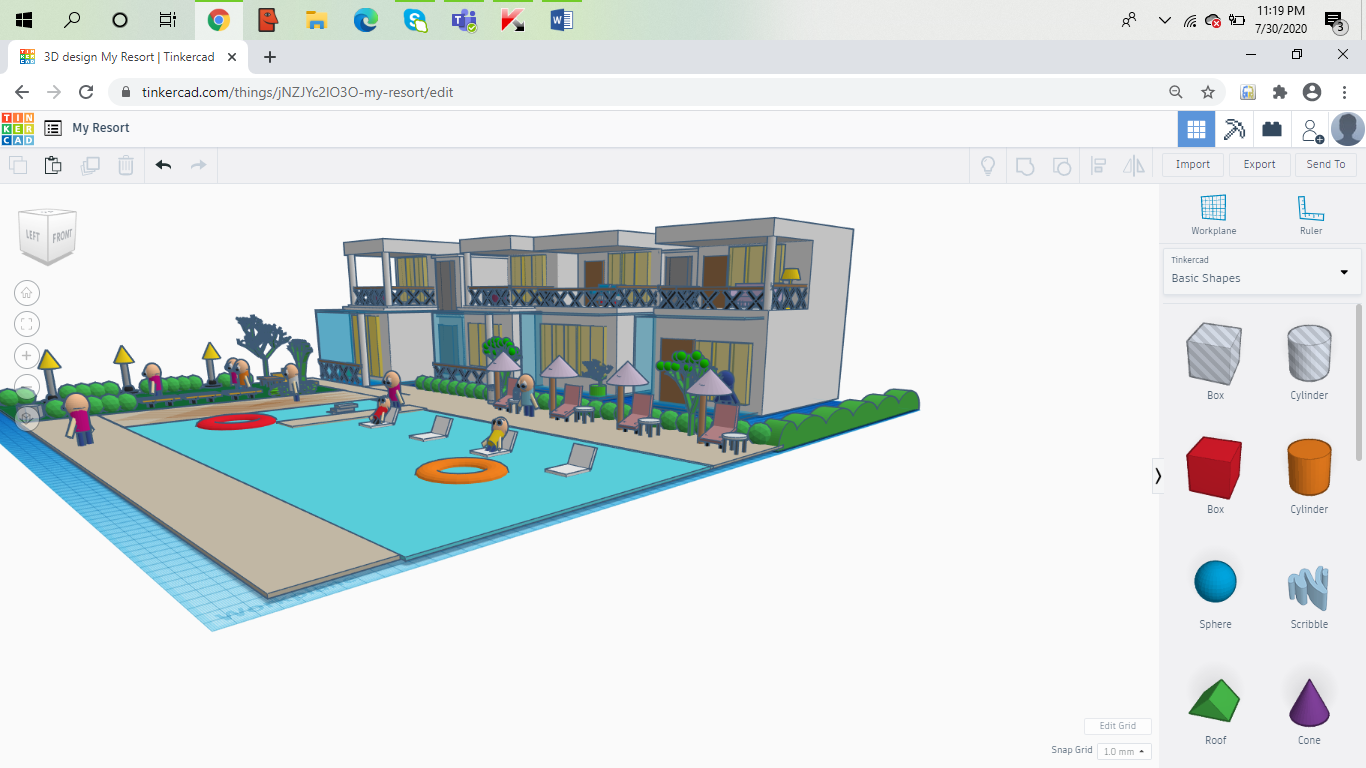Open Microsoft Word from the taskbar
This screenshot has height=768, width=1366.
click(561, 20)
